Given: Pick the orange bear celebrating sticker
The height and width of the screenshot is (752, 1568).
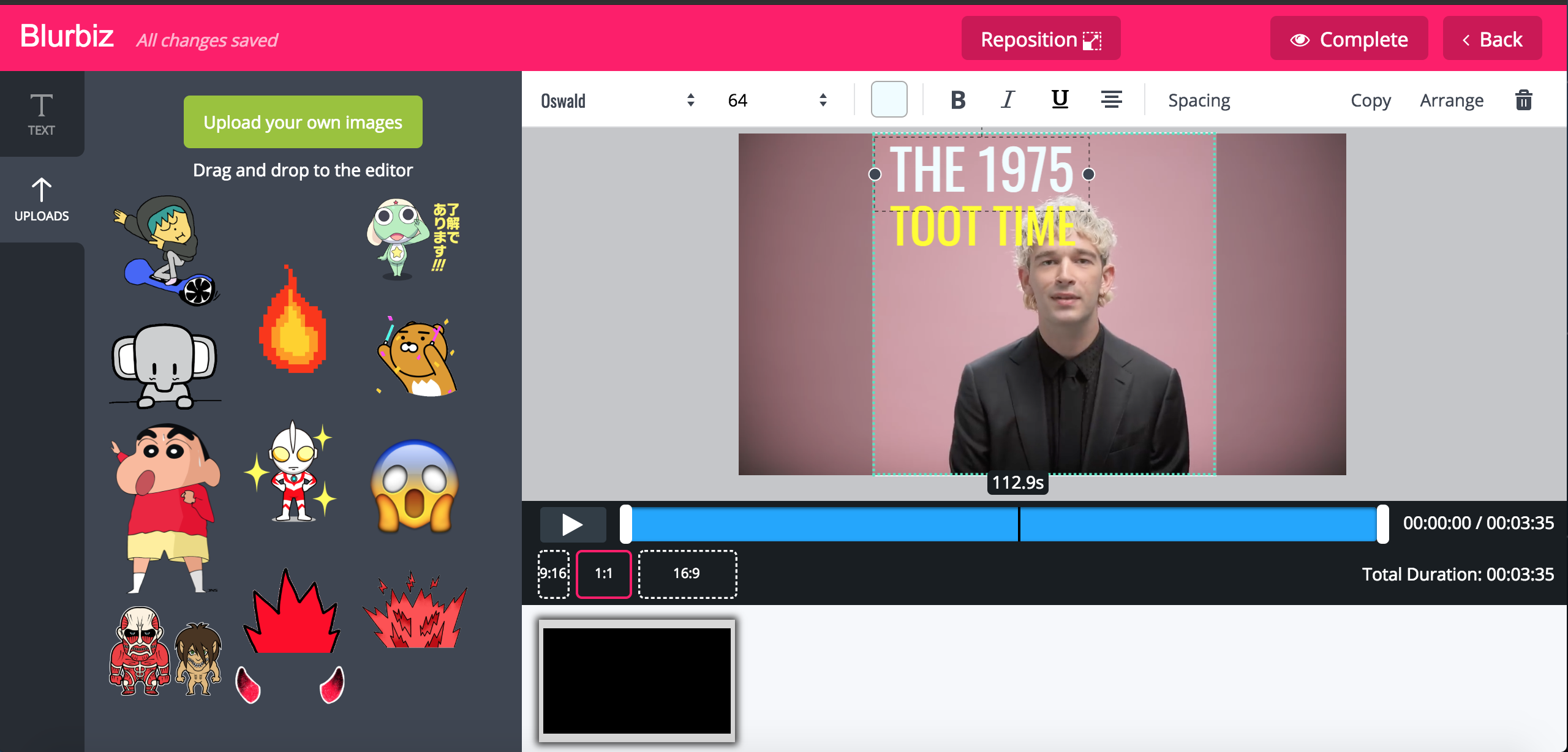Looking at the screenshot, I should [417, 356].
